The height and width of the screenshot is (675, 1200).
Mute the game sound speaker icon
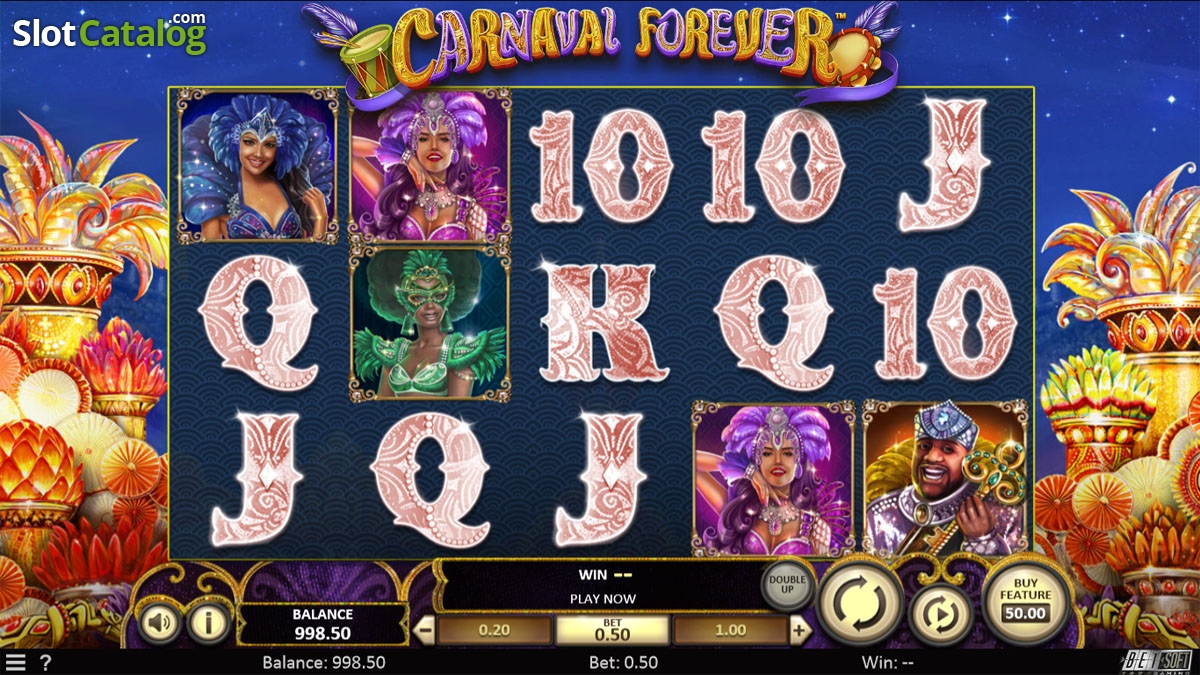click(159, 623)
